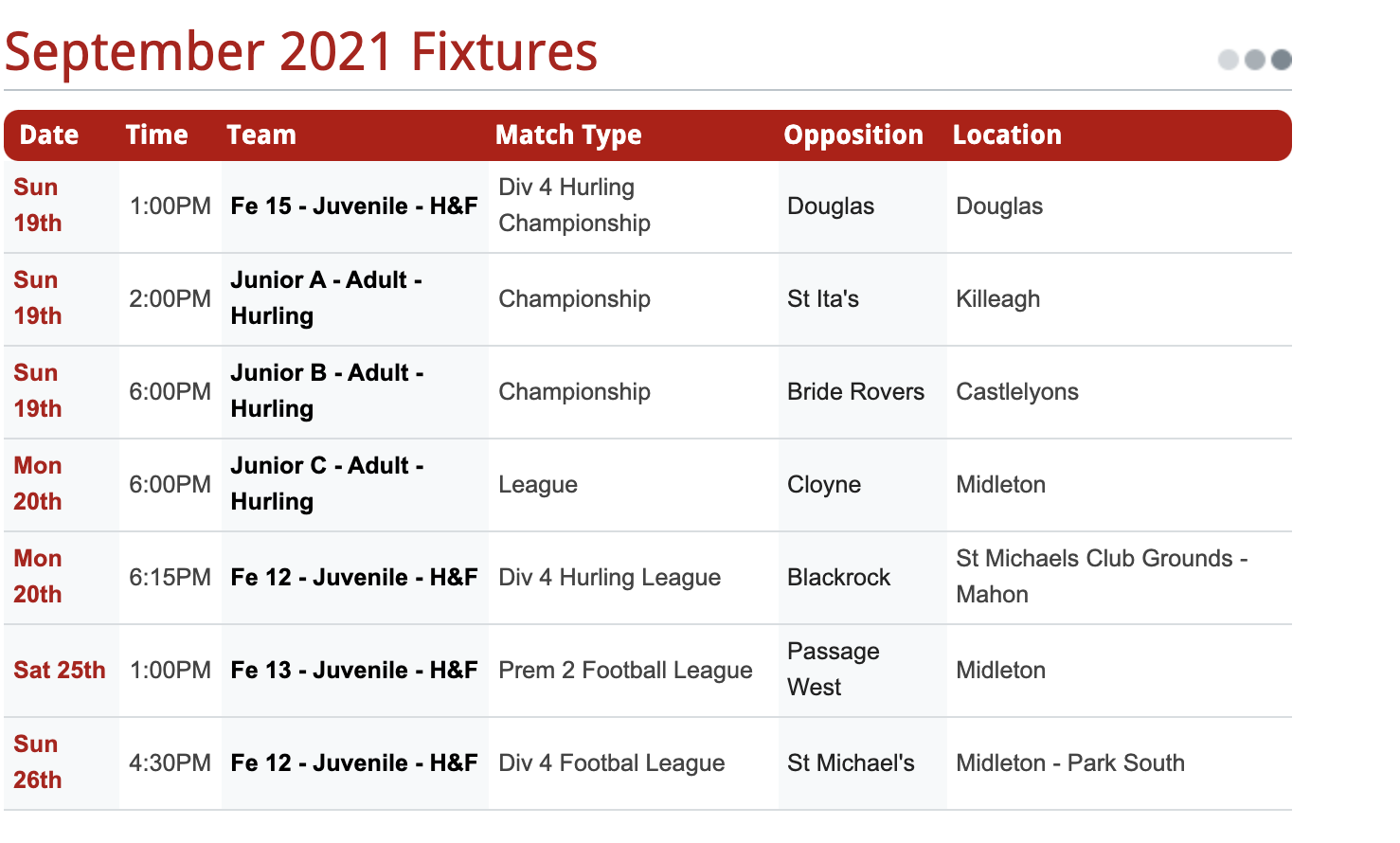Click the Time column header
The height and width of the screenshot is (843, 1400).
pyautogui.click(x=157, y=135)
